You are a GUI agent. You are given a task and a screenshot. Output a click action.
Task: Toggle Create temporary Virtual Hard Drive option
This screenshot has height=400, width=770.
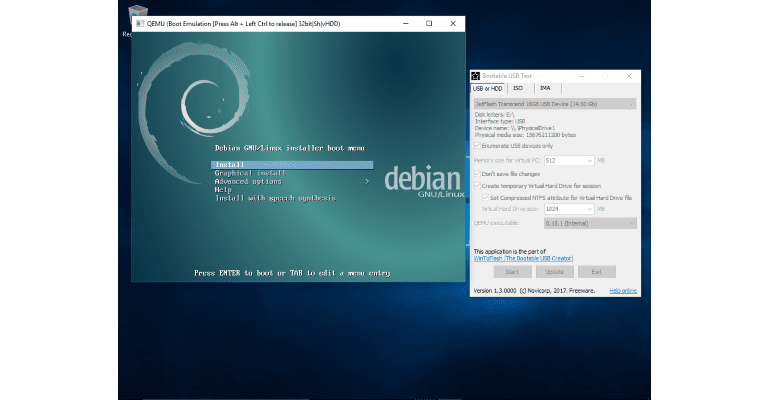tap(477, 186)
